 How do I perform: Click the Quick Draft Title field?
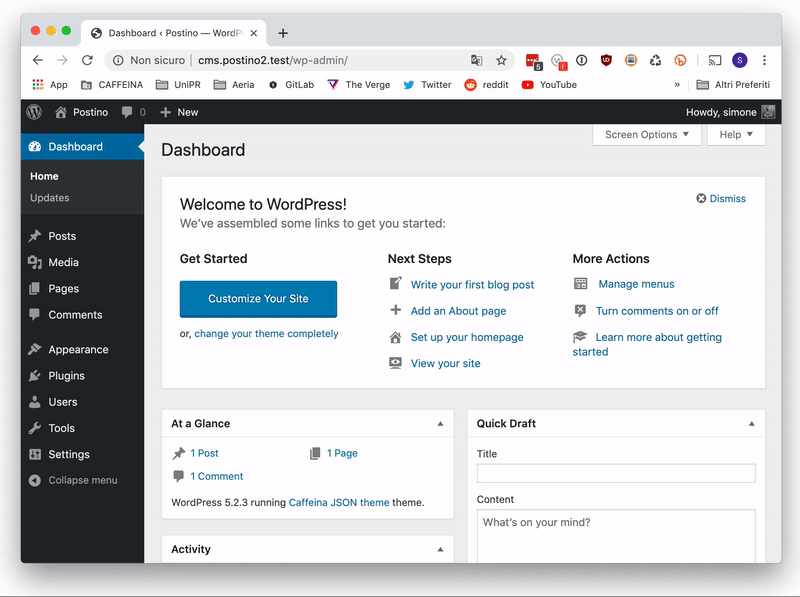(616, 473)
